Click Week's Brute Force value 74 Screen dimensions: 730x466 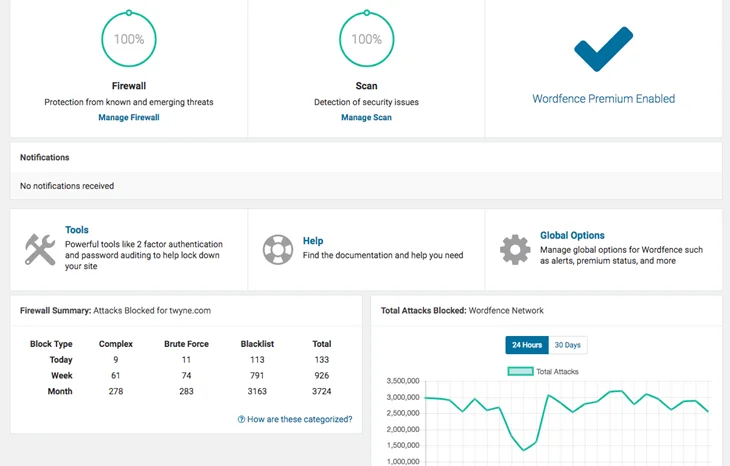(186, 375)
